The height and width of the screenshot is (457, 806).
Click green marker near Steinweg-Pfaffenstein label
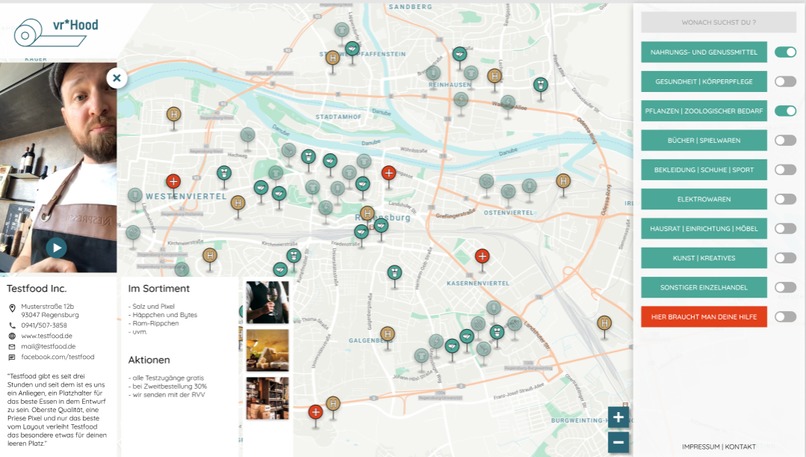(x=352, y=49)
